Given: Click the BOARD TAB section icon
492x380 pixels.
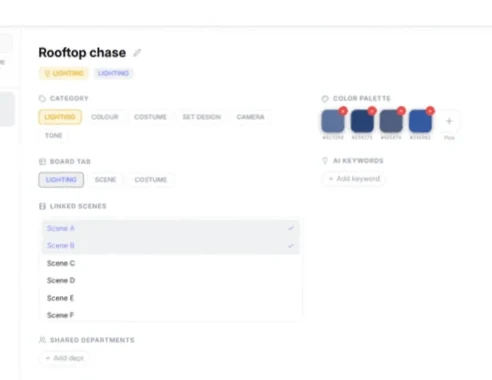Looking at the screenshot, I should [x=42, y=162].
